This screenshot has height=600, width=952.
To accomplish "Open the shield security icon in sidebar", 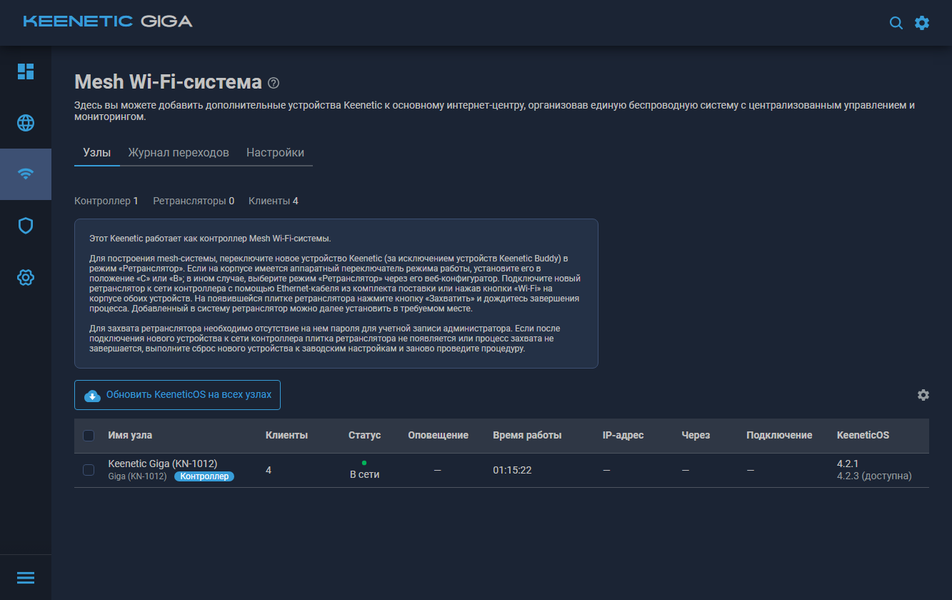I will [26, 226].
